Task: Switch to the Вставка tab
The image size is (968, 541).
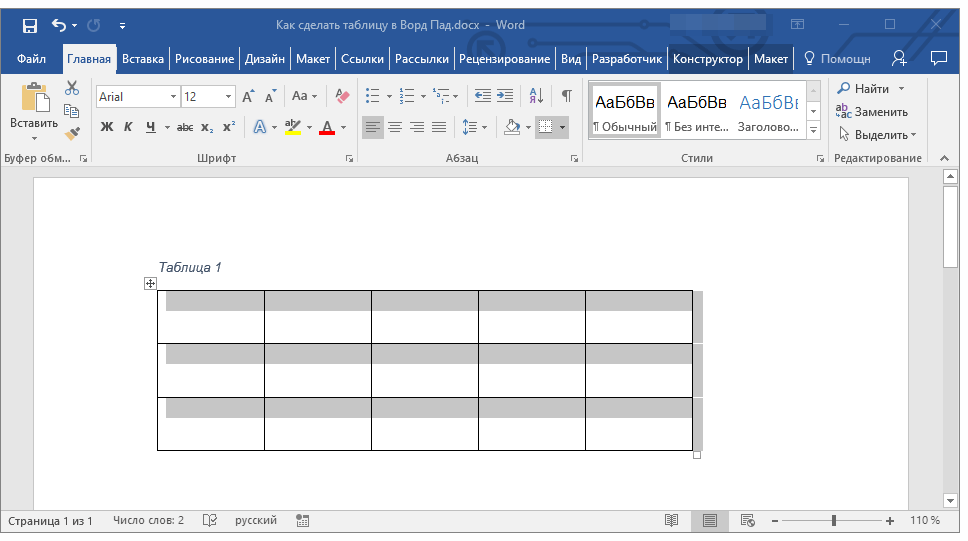Action: point(143,59)
